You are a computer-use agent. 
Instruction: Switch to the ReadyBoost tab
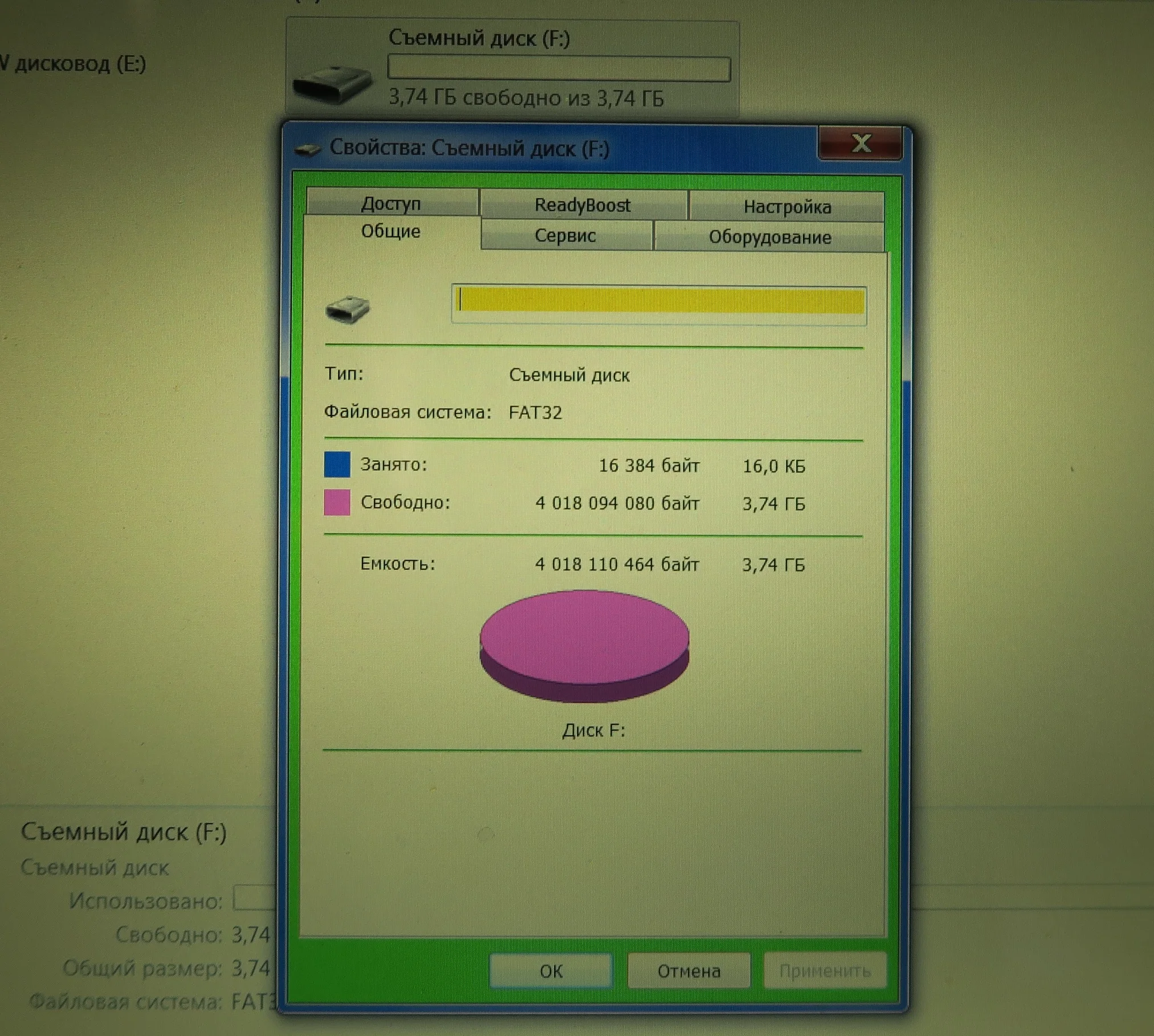coord(582,205)
